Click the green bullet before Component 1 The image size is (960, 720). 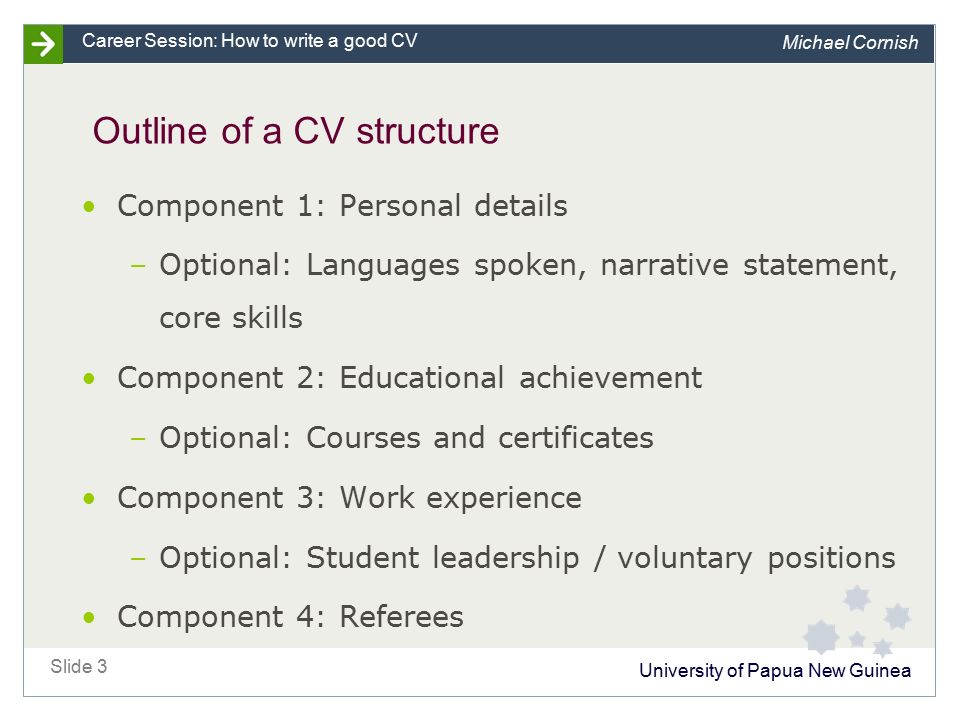pyautogui.click(x=89, y=206)
